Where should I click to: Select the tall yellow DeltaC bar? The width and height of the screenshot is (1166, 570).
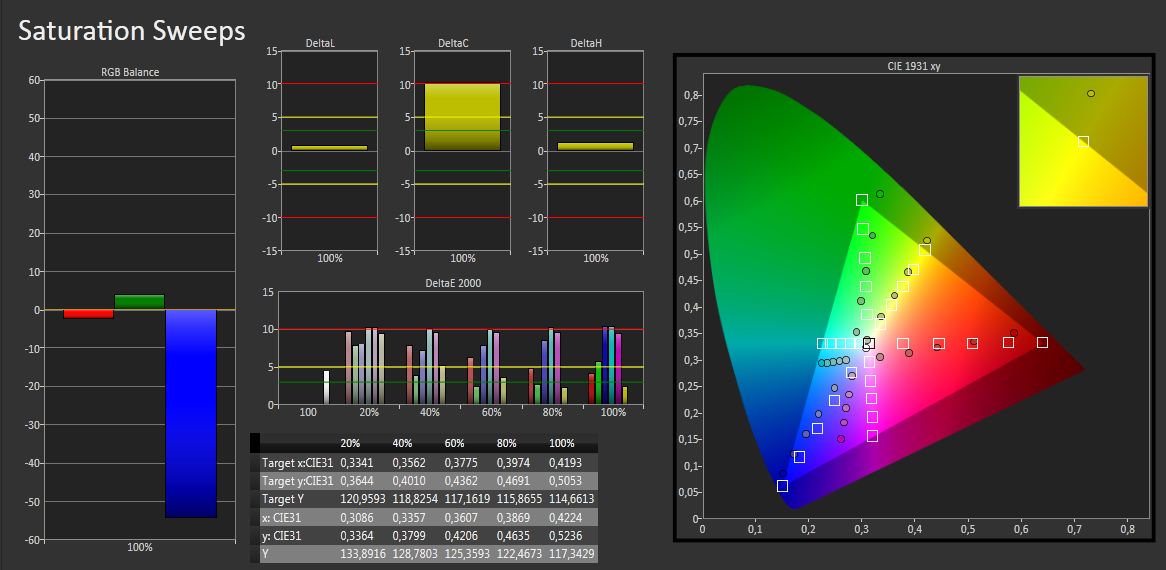pos(463,117)
